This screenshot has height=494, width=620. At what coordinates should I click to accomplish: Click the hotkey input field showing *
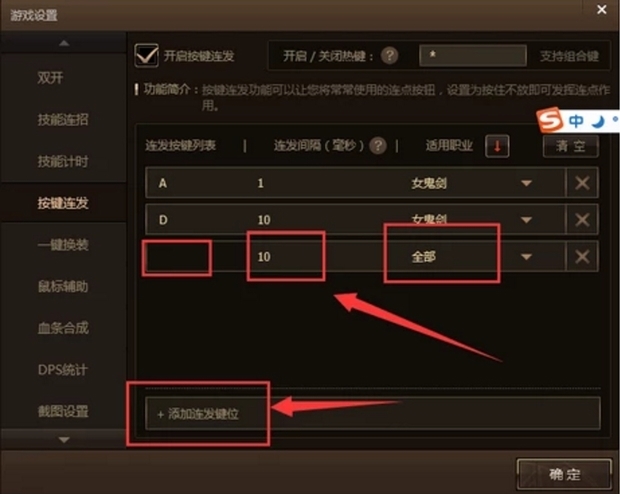[473, 55]
